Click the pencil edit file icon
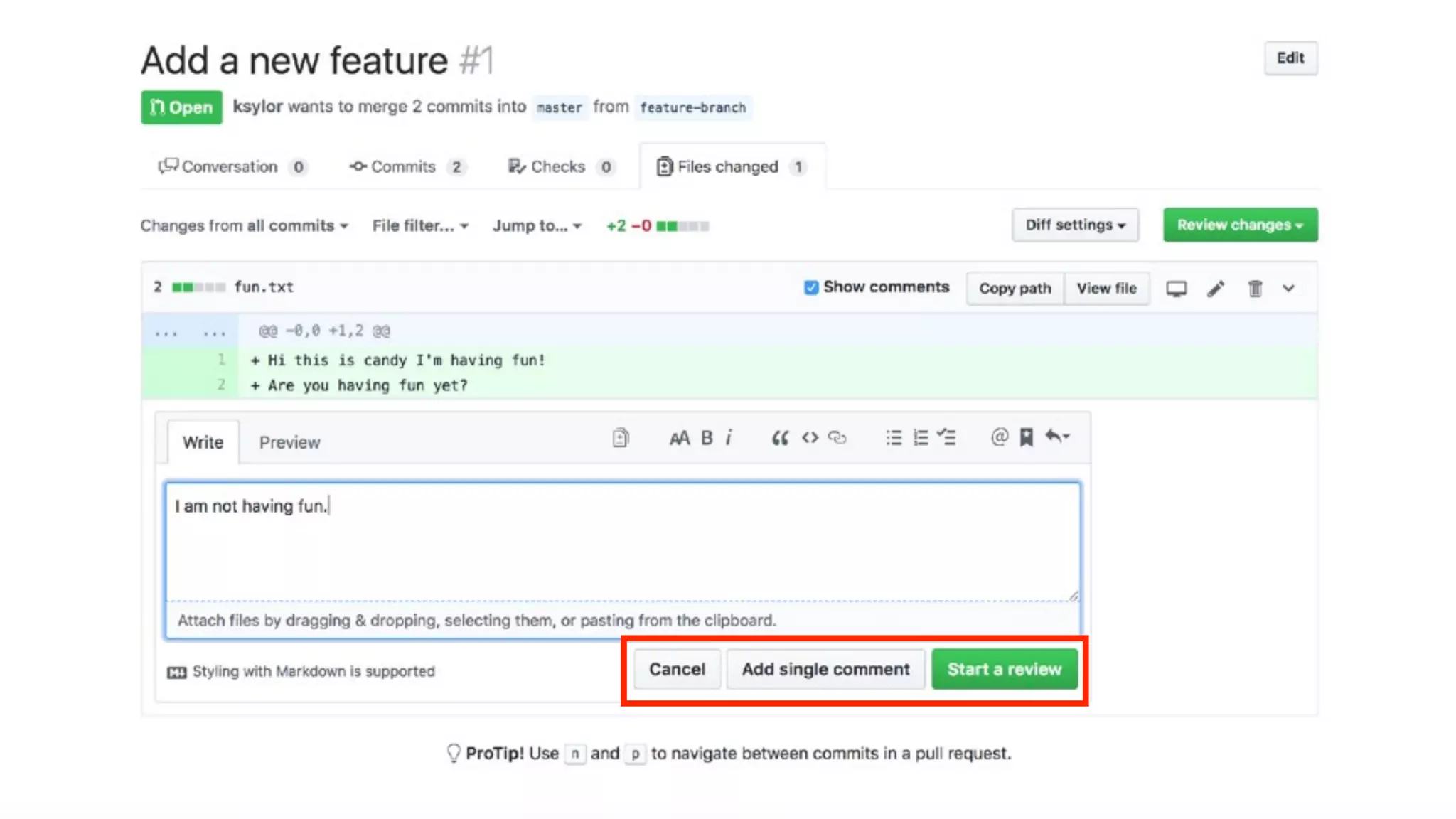 [1216, 289]
